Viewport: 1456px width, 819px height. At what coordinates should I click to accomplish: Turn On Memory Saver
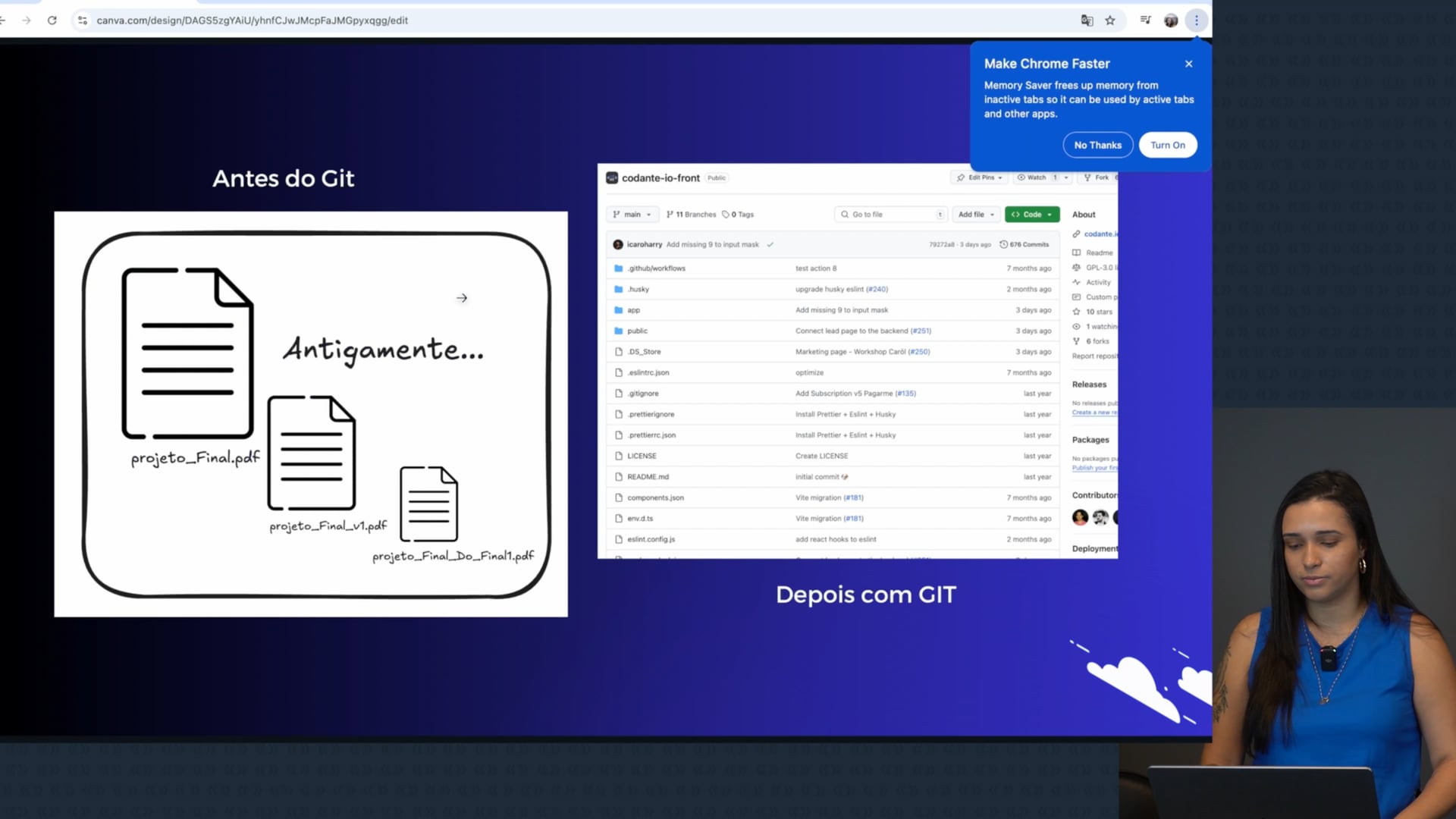pos(1167,145)
